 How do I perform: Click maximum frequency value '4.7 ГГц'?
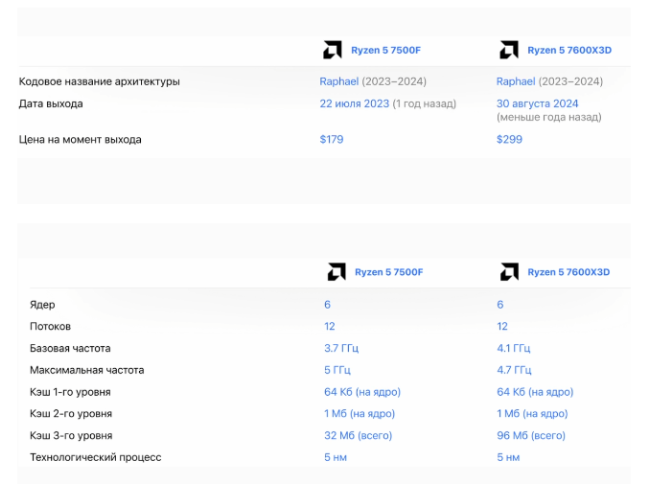coord(514,370)
